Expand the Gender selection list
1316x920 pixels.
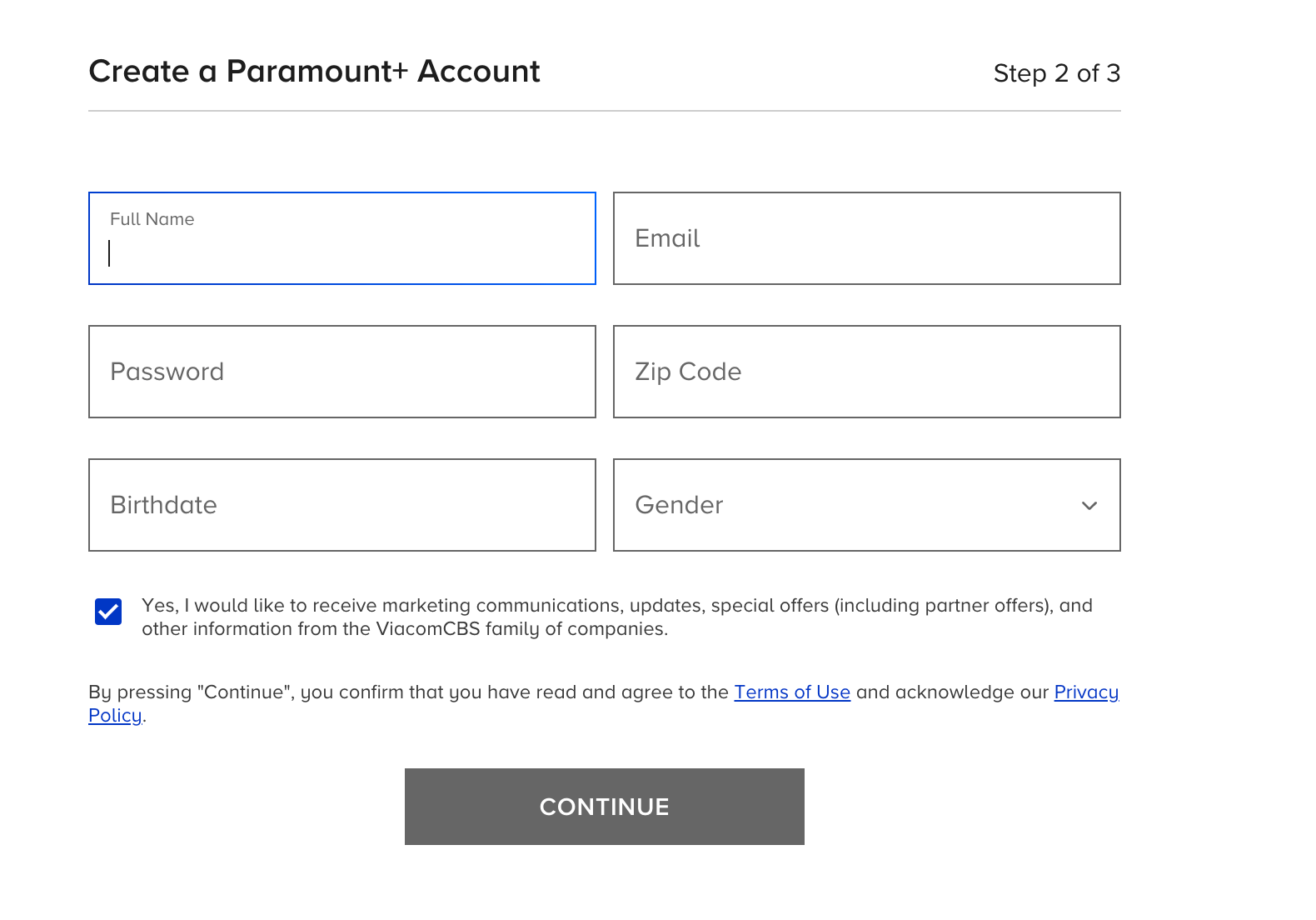coord(1089,505)
